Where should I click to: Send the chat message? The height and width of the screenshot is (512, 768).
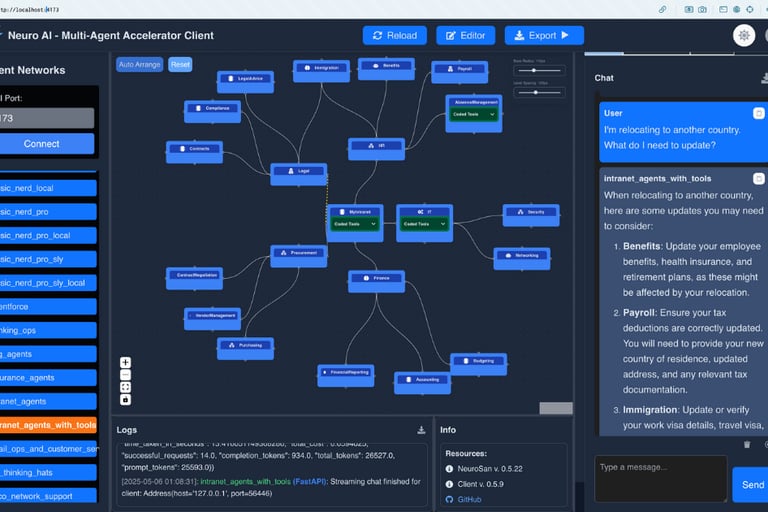click(x=751, y=485)
